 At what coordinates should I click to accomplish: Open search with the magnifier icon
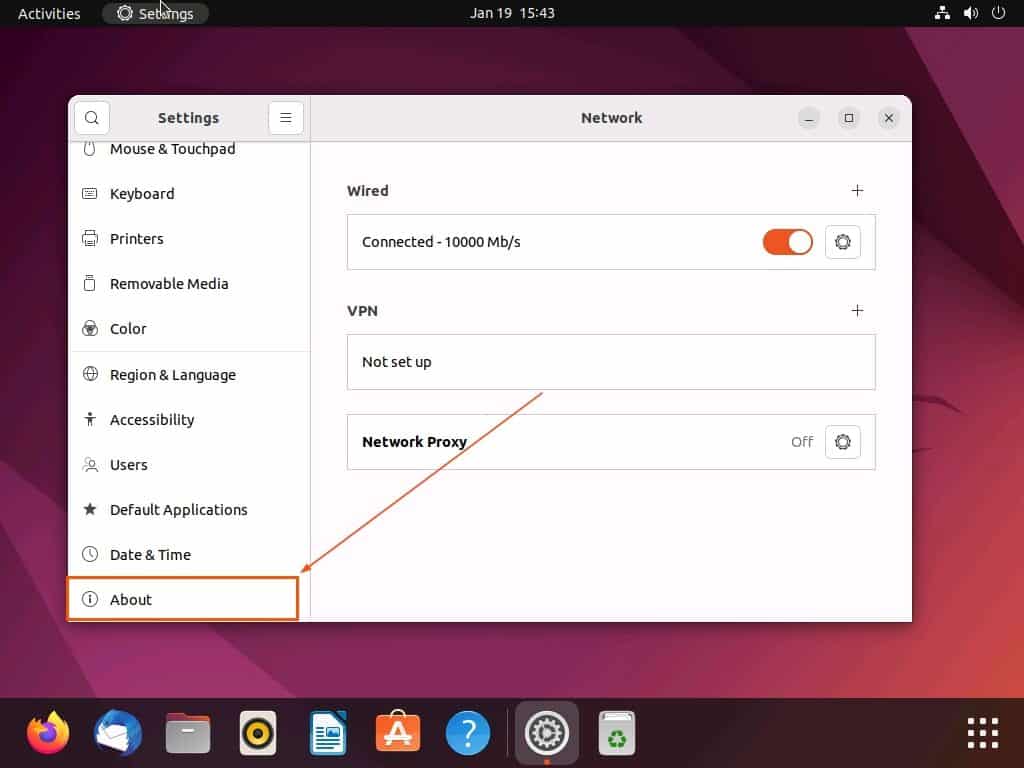(x=92, y=117)
